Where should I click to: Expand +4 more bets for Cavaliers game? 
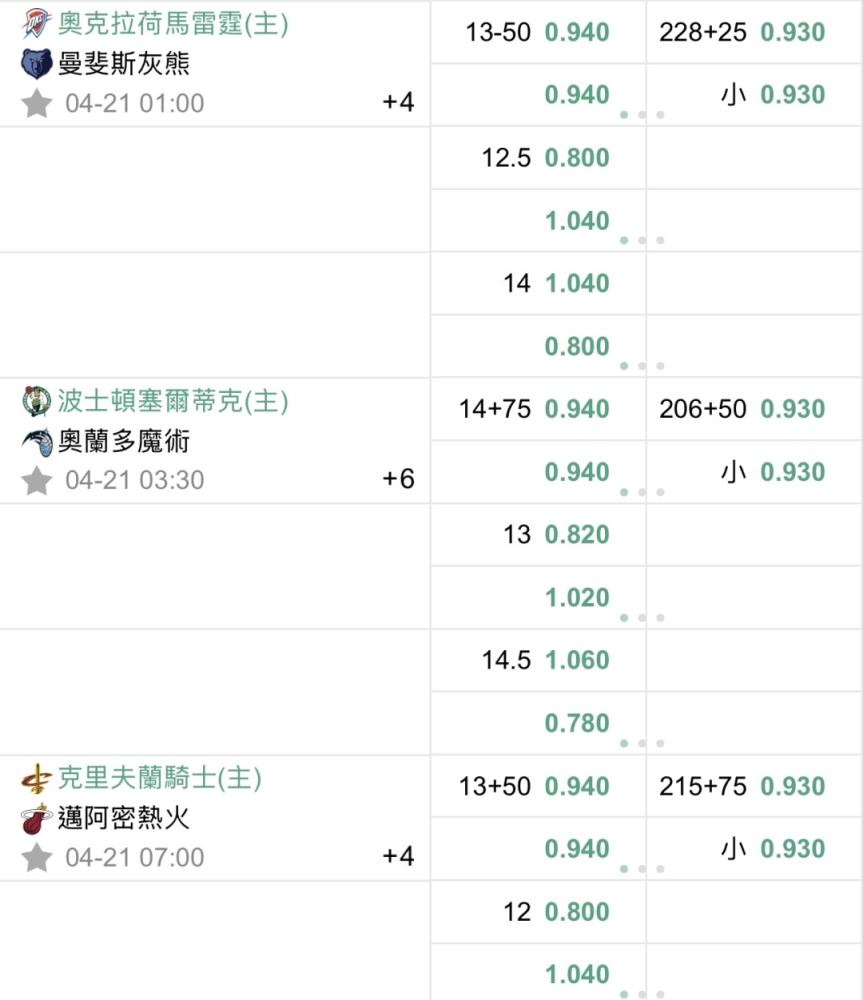(x=398, y=856)
